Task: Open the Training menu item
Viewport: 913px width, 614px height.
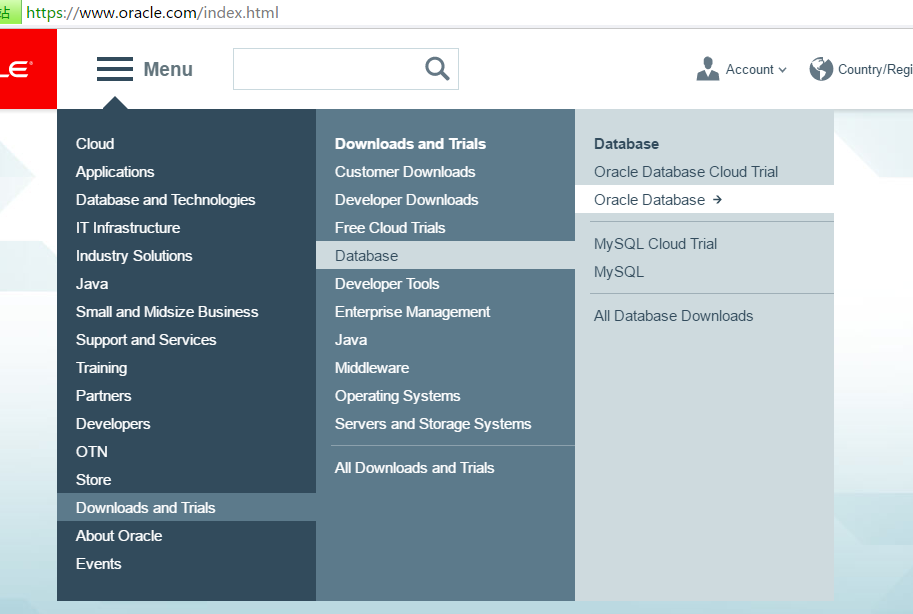Action: (101, 368)
